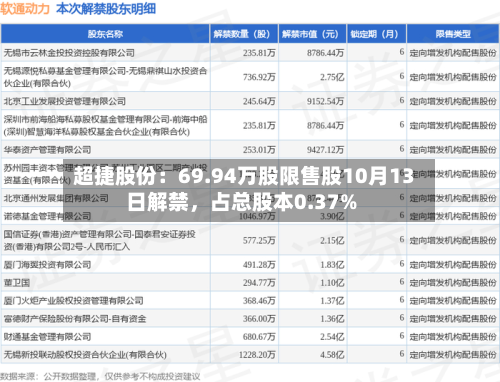The image size is (500, 382).
Task: Click the 736.92万 quantity value
Action: click(259, 77)
